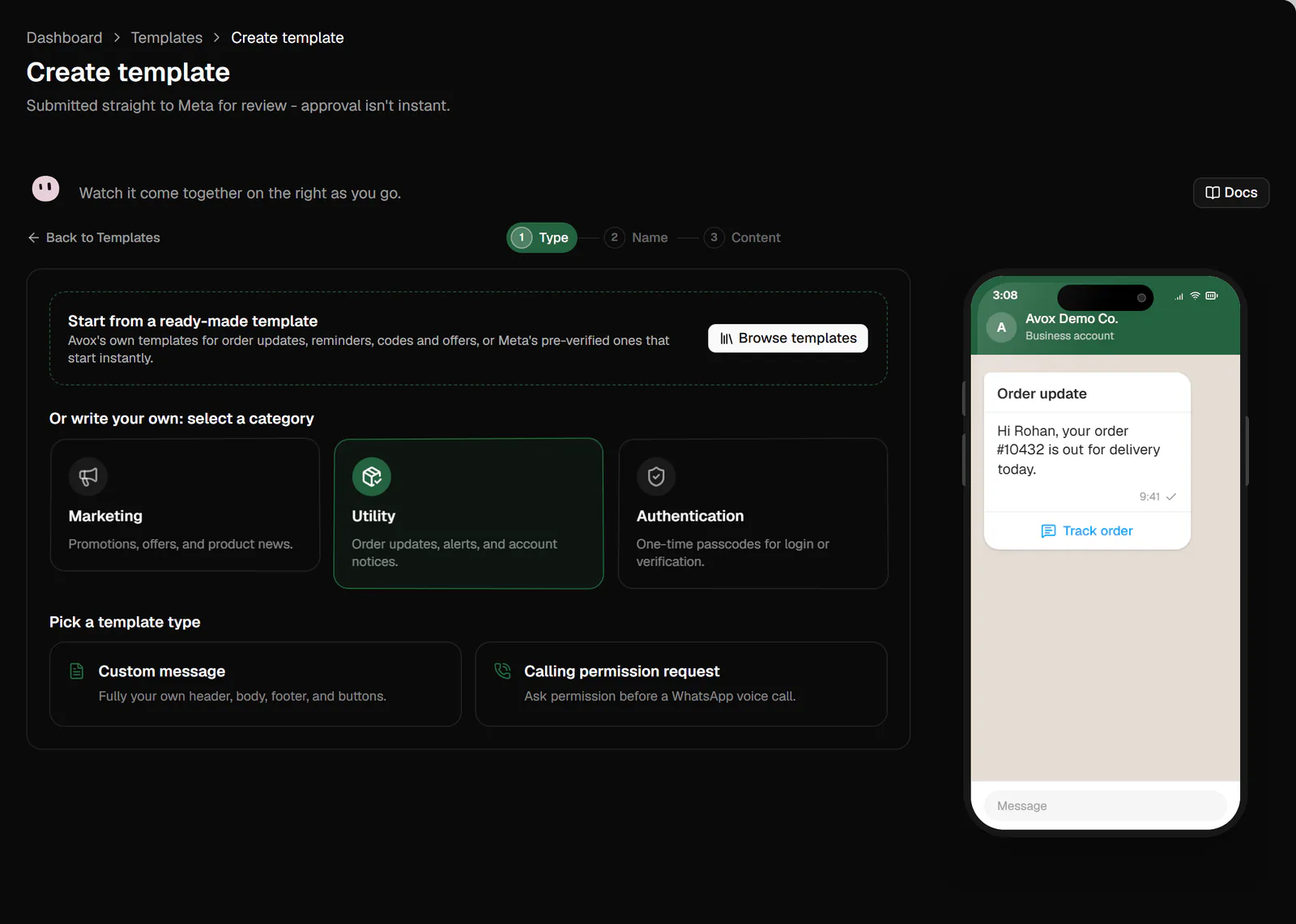The height and width of the screenshot is (924, 1296).
Task: Click the Authentication shield icon
Action: pyautogui.click(x=656, y=476)
